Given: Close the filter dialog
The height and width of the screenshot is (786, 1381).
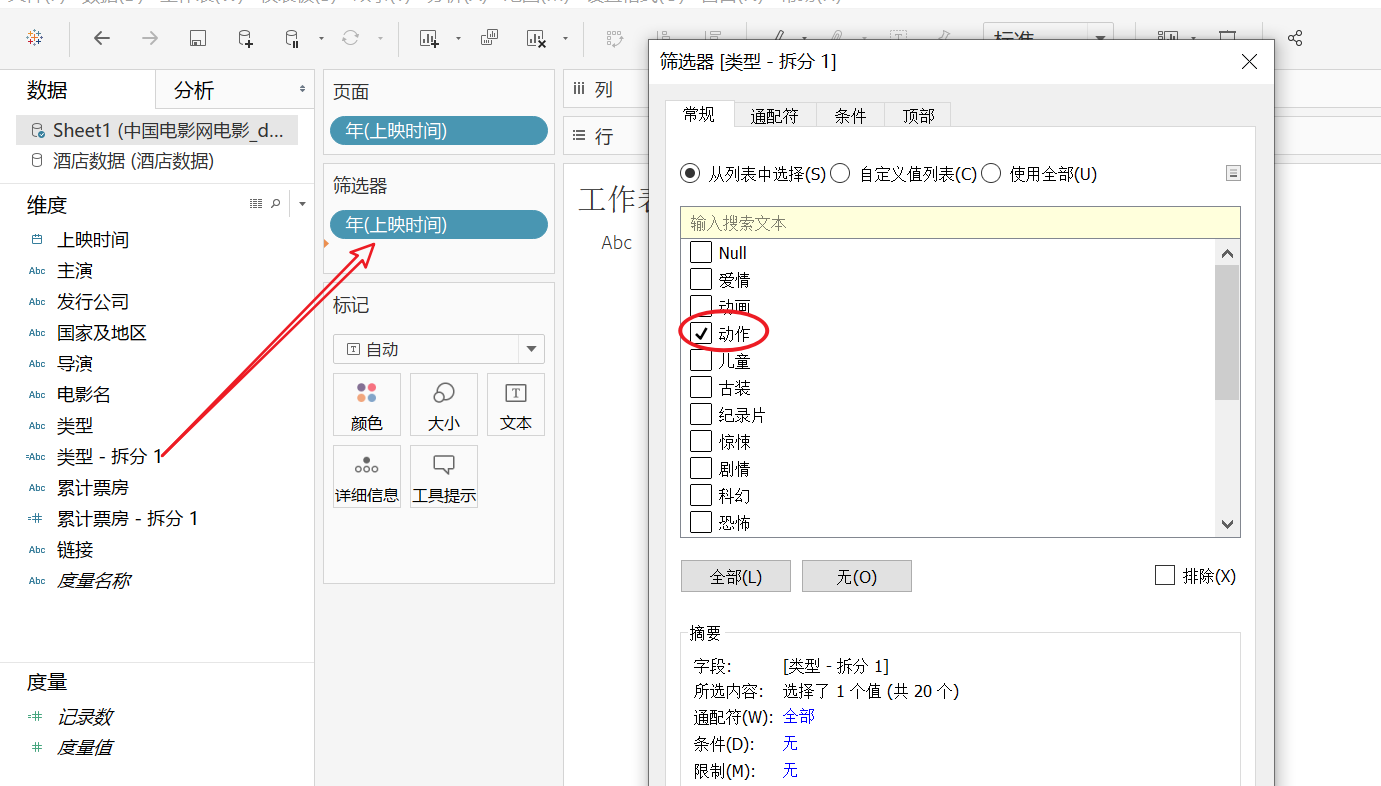Looking at the screenshot, I should [x=1249, y=62].
